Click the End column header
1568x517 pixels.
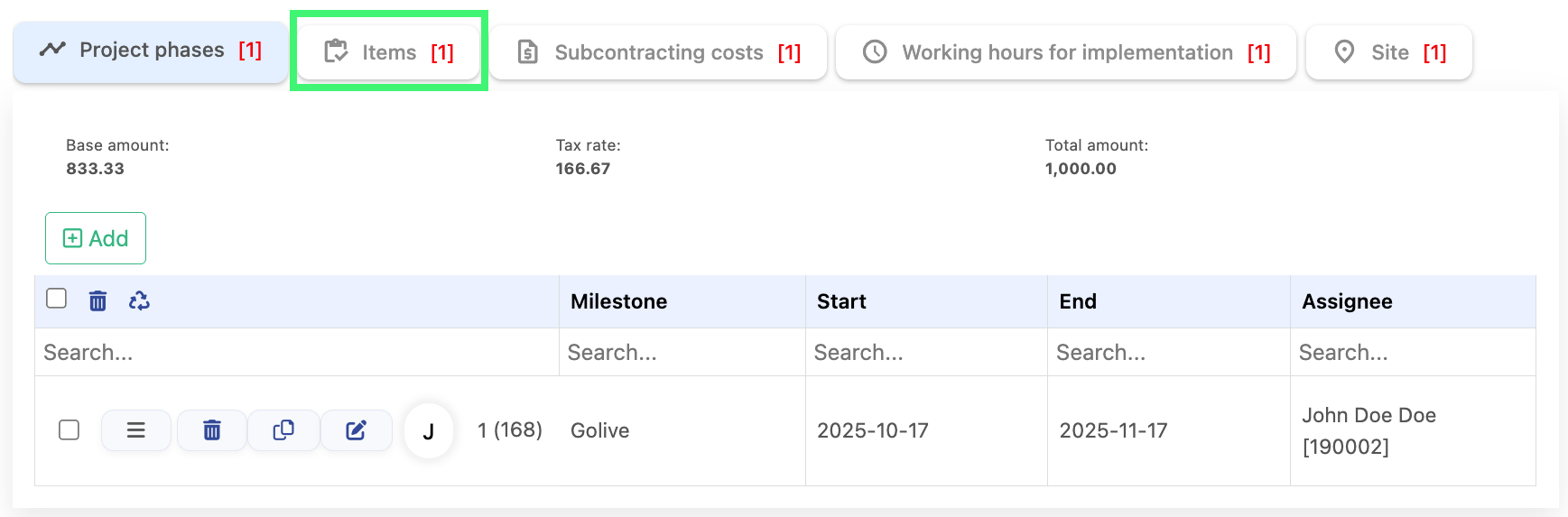pyautogui.click(x=1078, y=301)
